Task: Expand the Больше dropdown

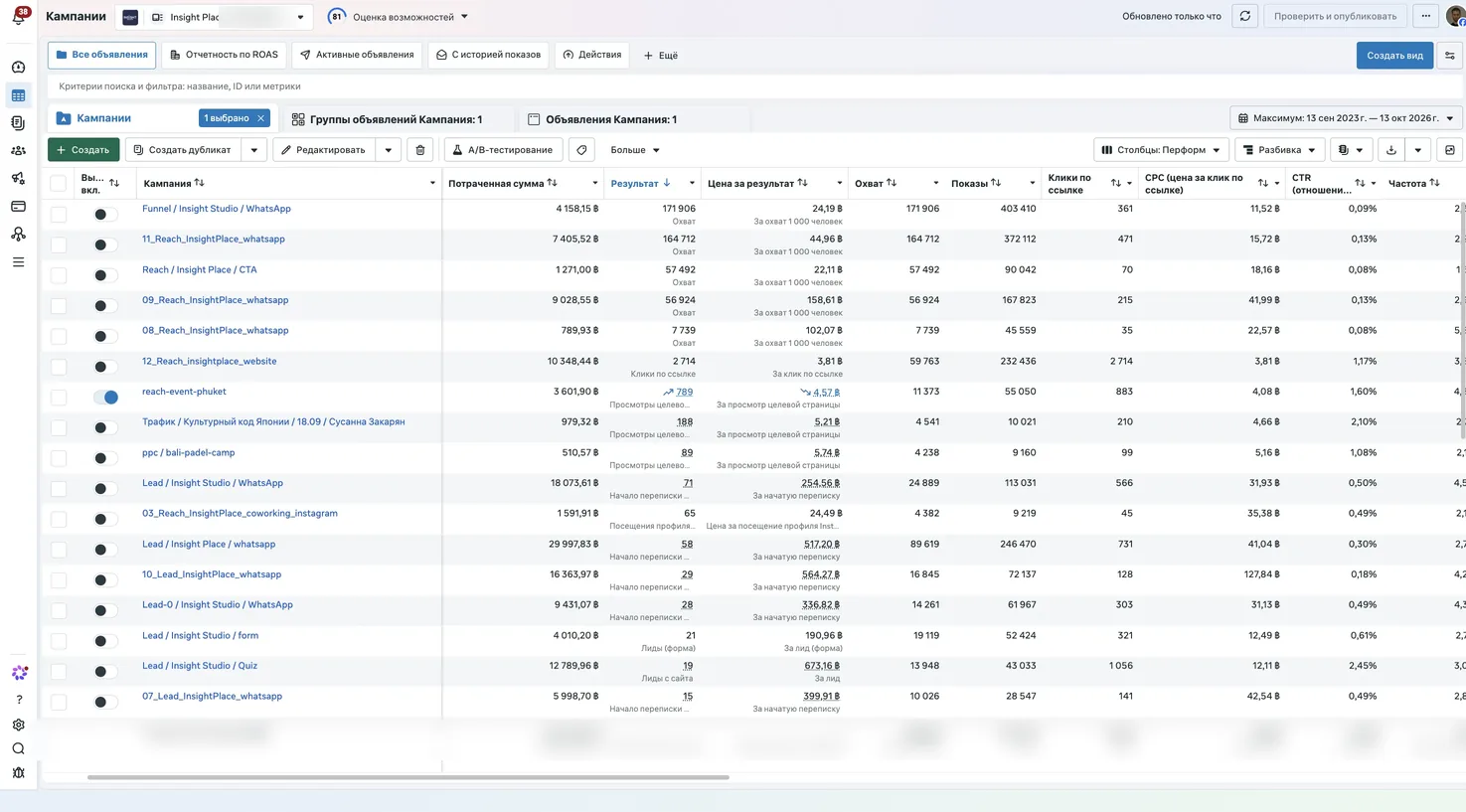Action: [635, 150]
